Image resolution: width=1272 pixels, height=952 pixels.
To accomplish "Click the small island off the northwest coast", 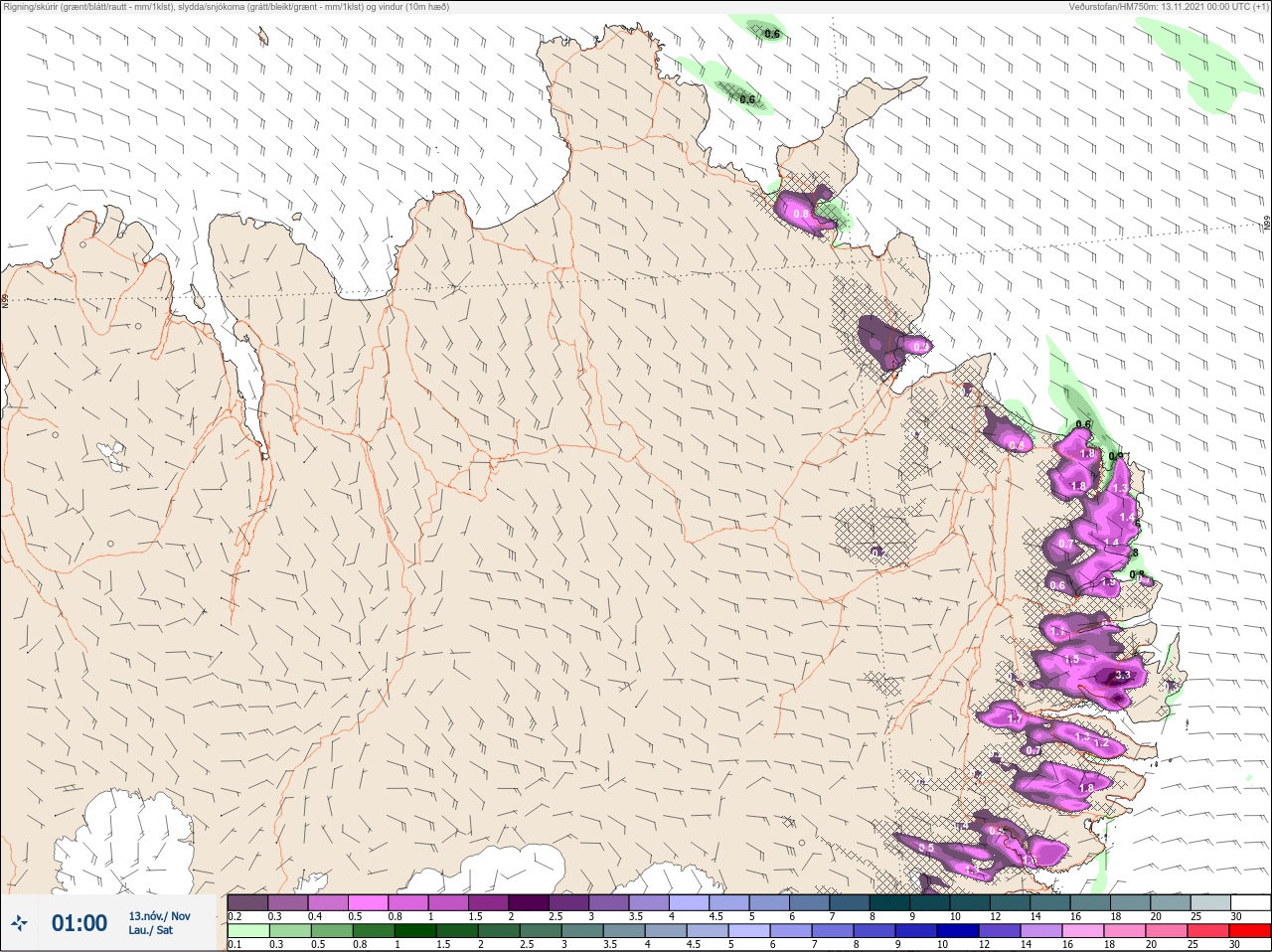I will (263, 37).
